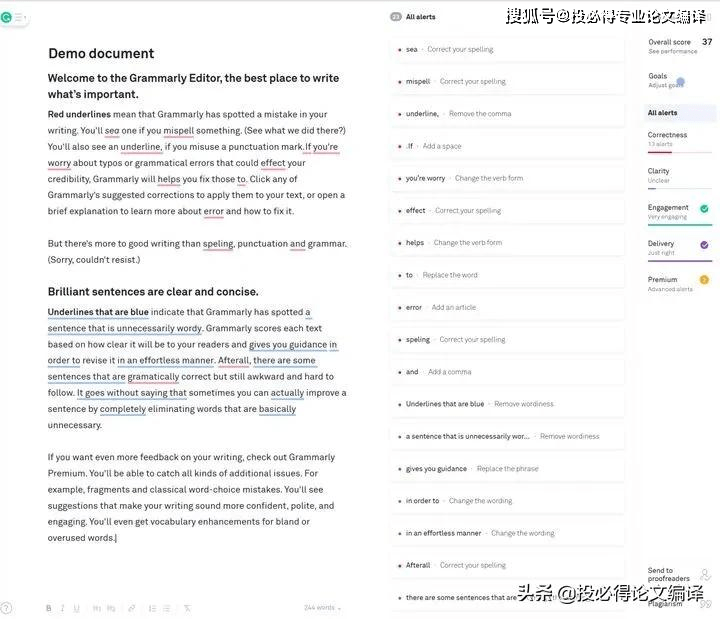Click underlined word 'helps' in document
This screenshot has height=619, width=720.
click(x=169, y=179)
